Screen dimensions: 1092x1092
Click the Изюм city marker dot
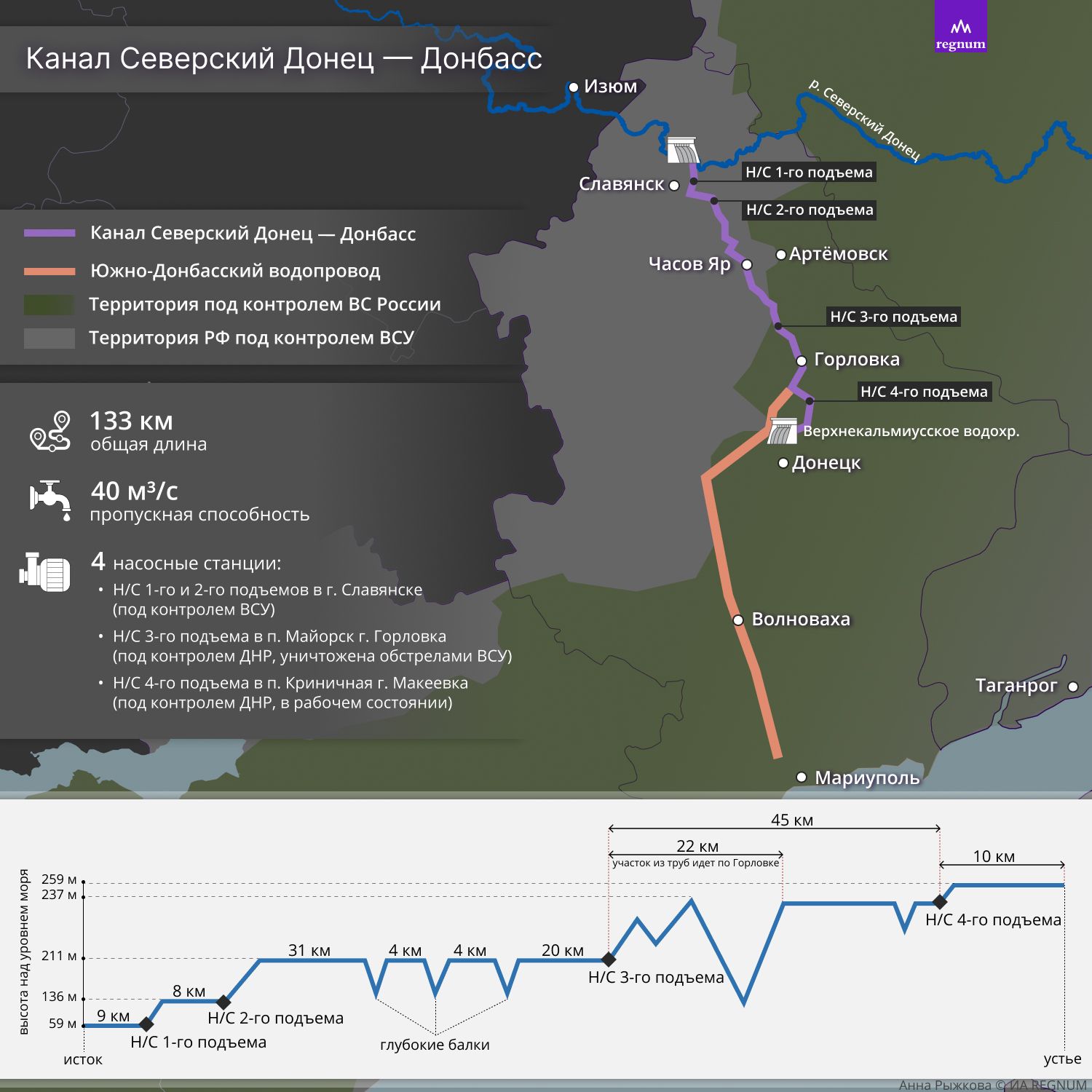[x=574, y=87]
